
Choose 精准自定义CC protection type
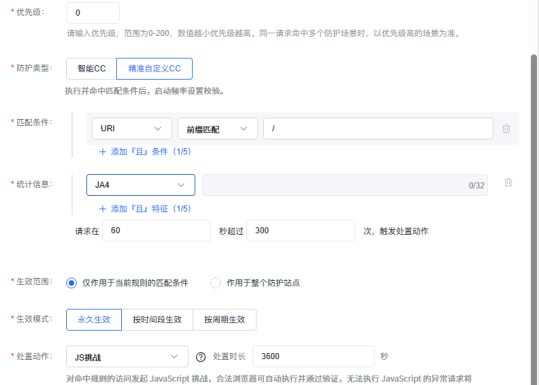click(x=154, y=69)
